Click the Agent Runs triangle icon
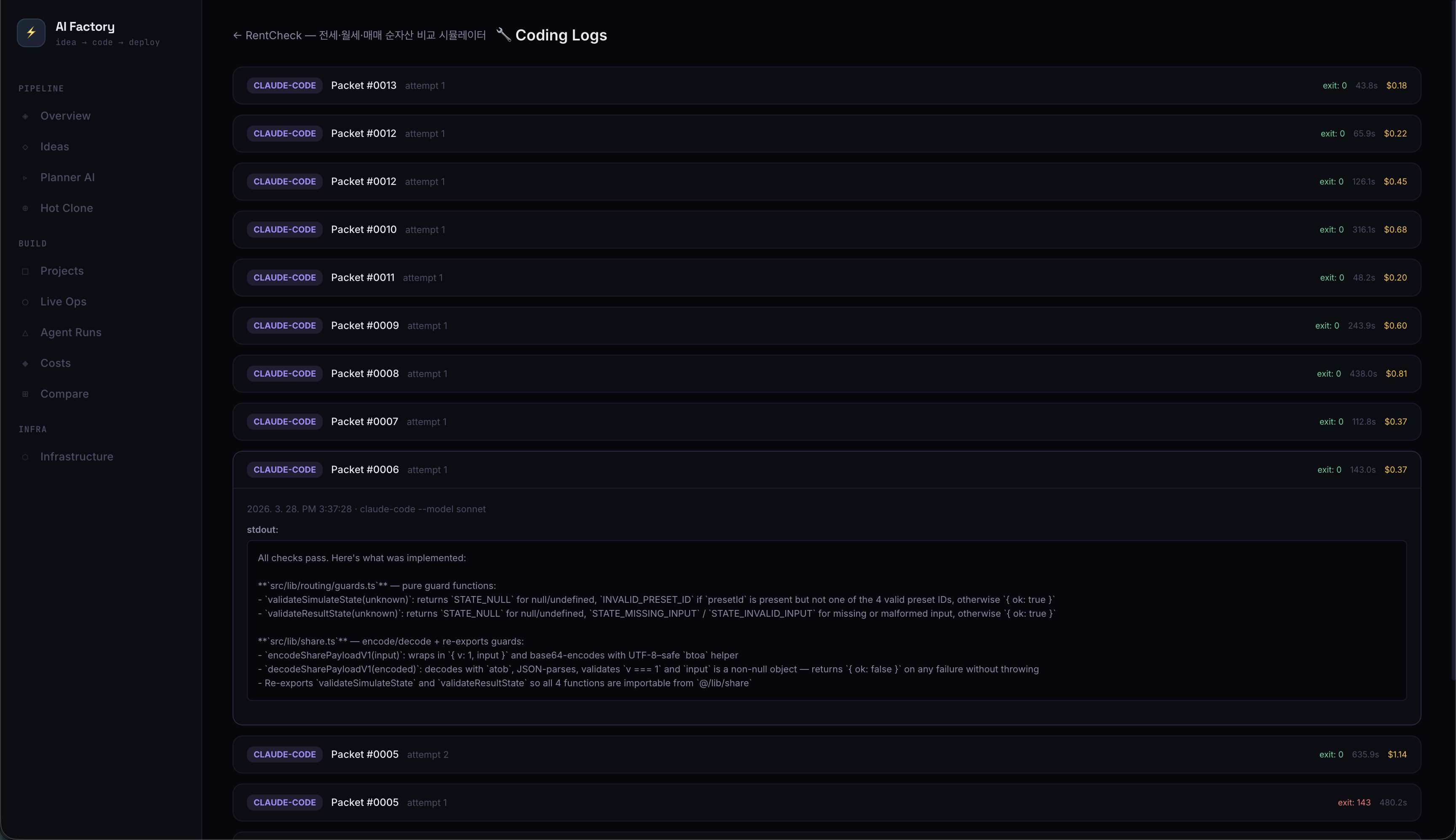 pos(25,333)
